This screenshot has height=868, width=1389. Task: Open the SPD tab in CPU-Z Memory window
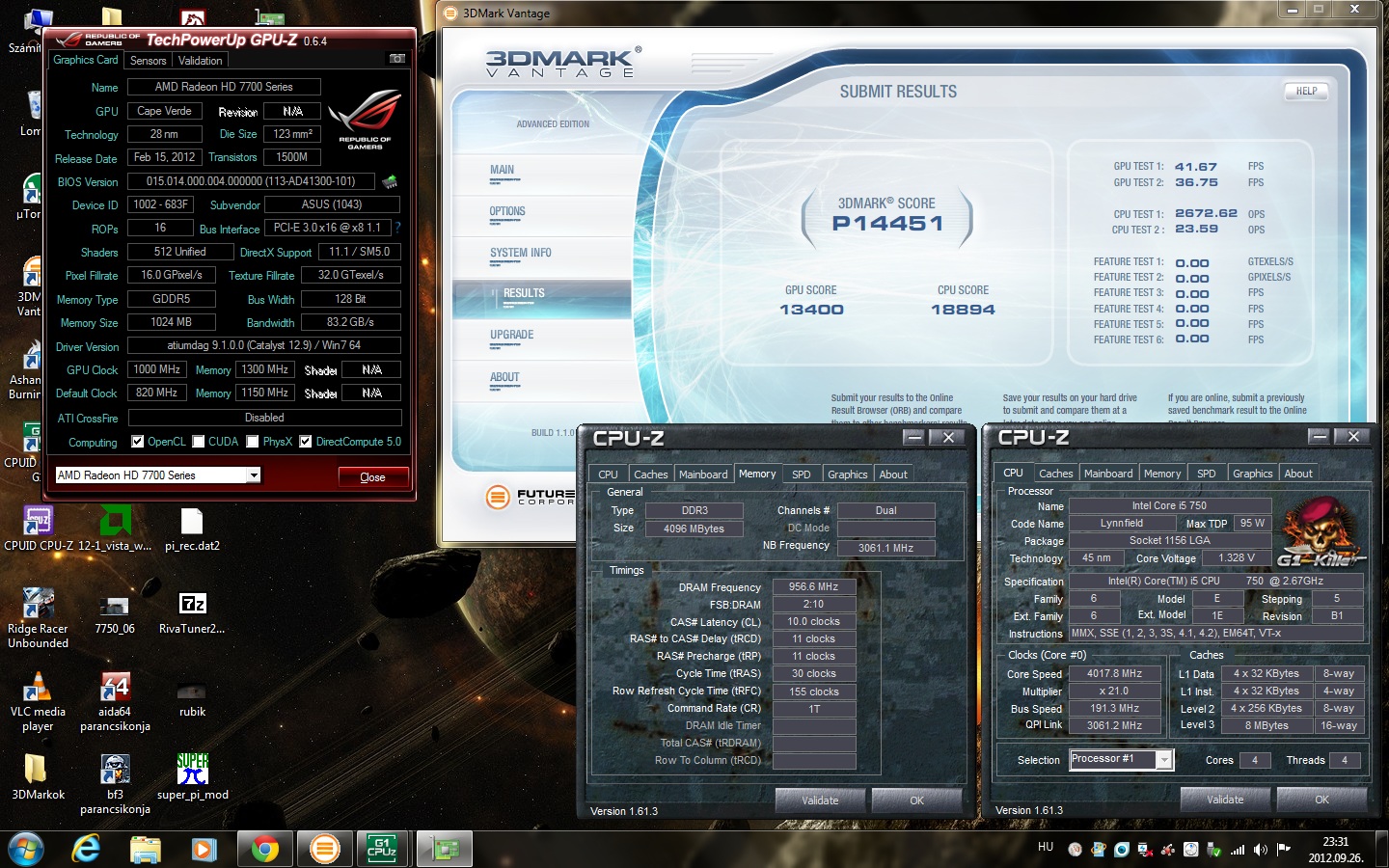801,475
